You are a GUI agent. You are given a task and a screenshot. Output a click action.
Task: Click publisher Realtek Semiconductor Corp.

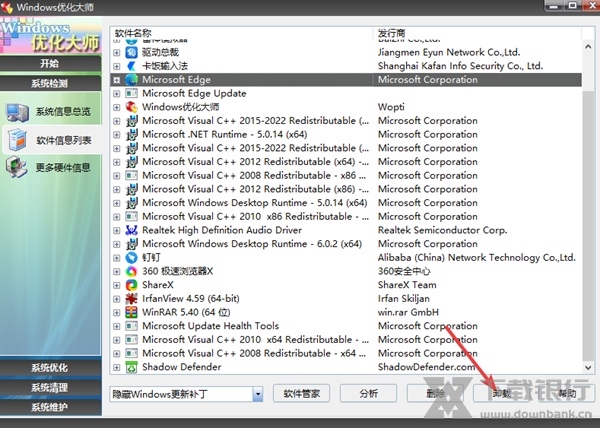pos(442,230)
